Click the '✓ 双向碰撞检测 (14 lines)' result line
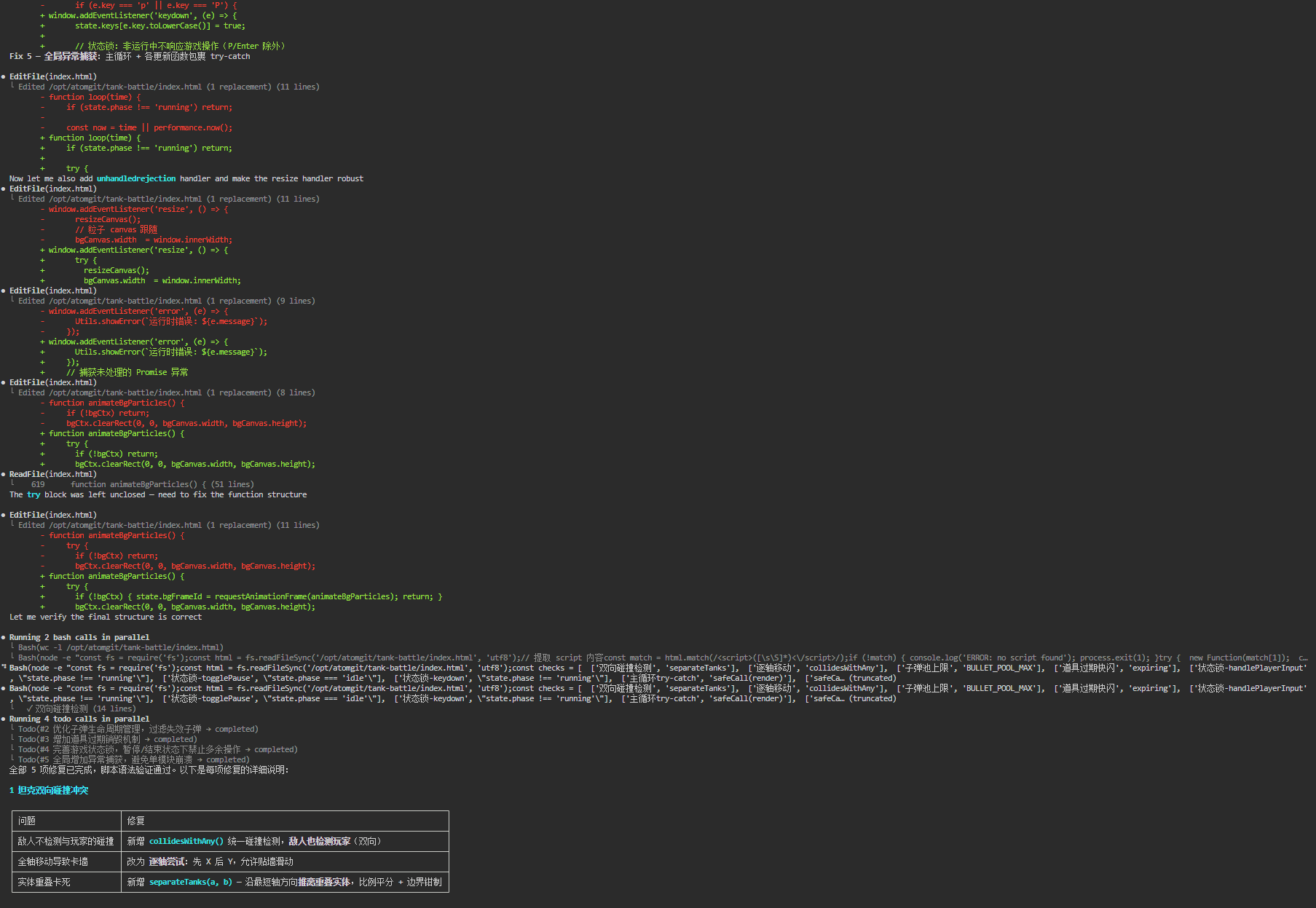This screenshot has width=1316, height=908. click(x=81, y=708)
